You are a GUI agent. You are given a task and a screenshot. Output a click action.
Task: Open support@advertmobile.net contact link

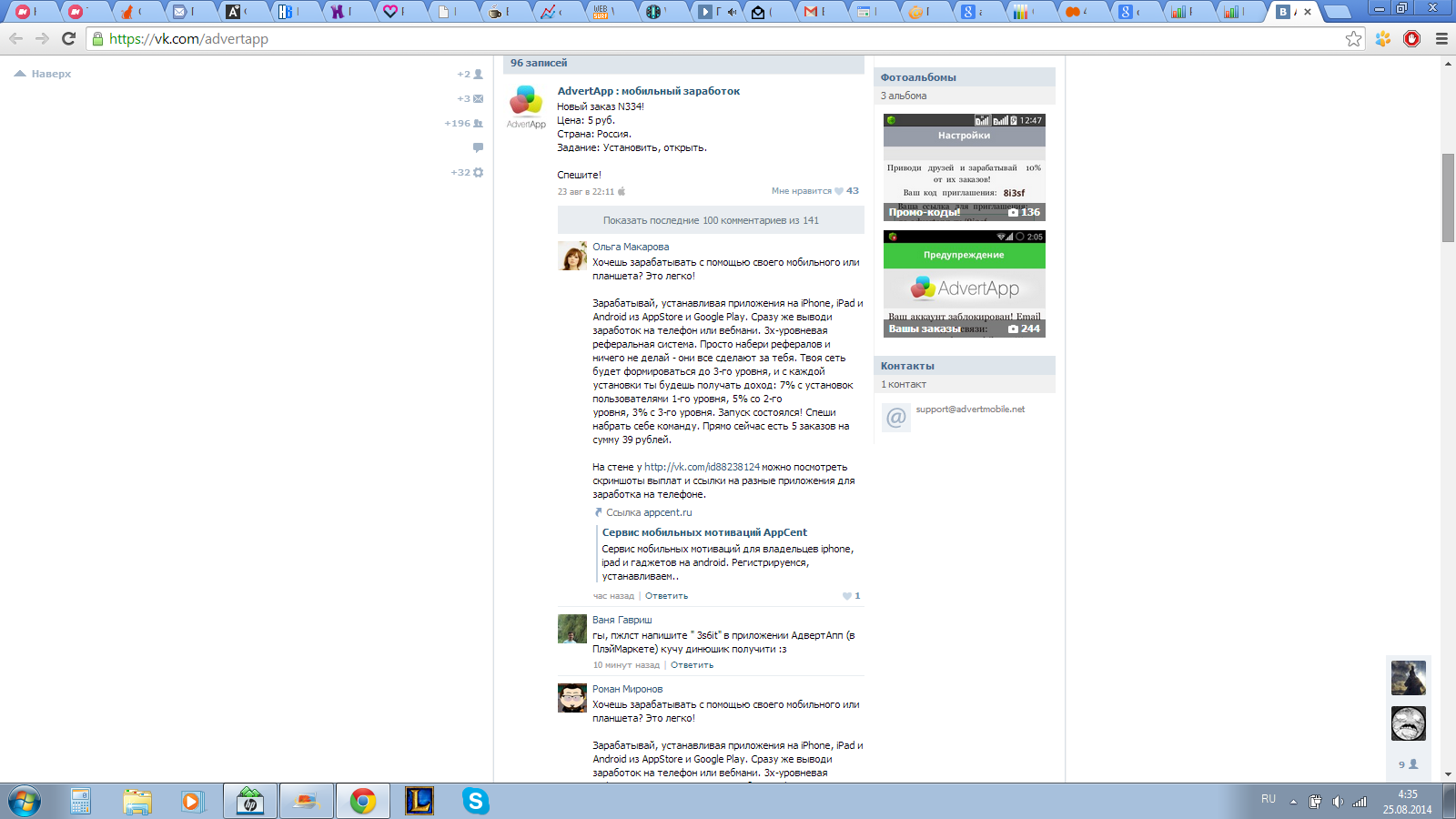970,409
